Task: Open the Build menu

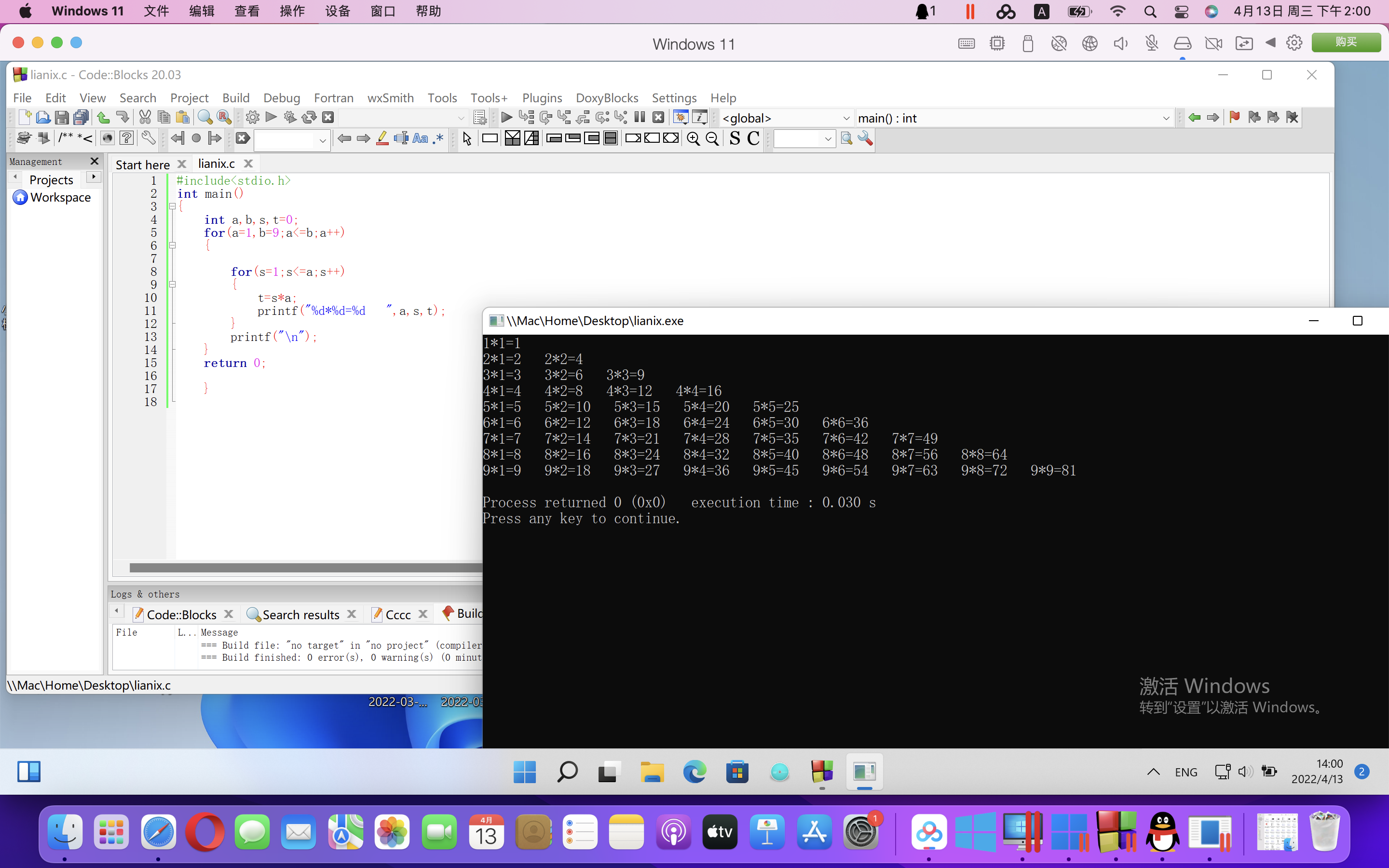Action: (x=235, y=97)
